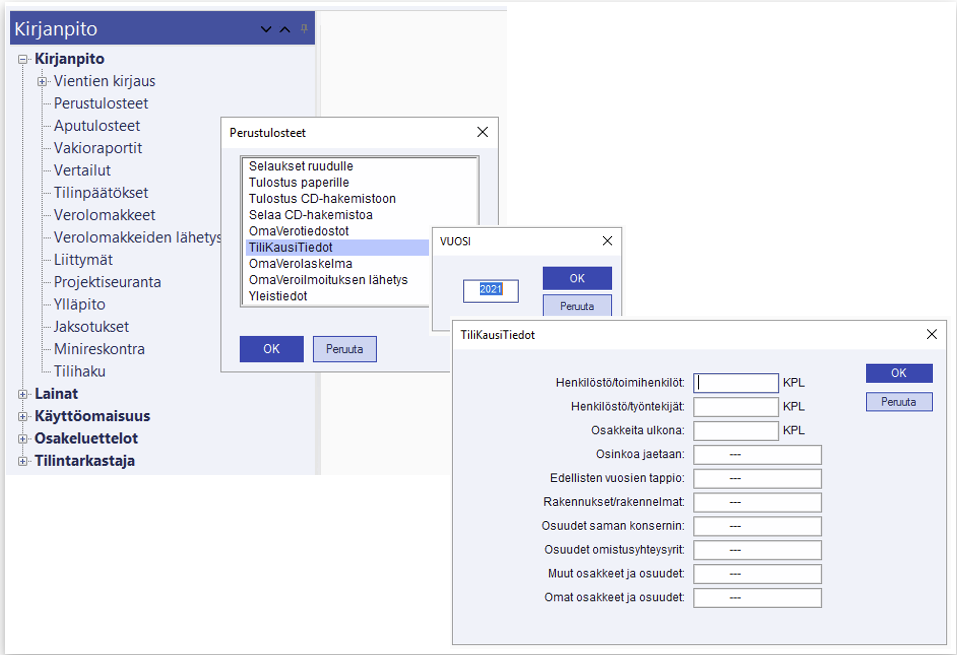Expand the Lainat tree node

point(23,394)
